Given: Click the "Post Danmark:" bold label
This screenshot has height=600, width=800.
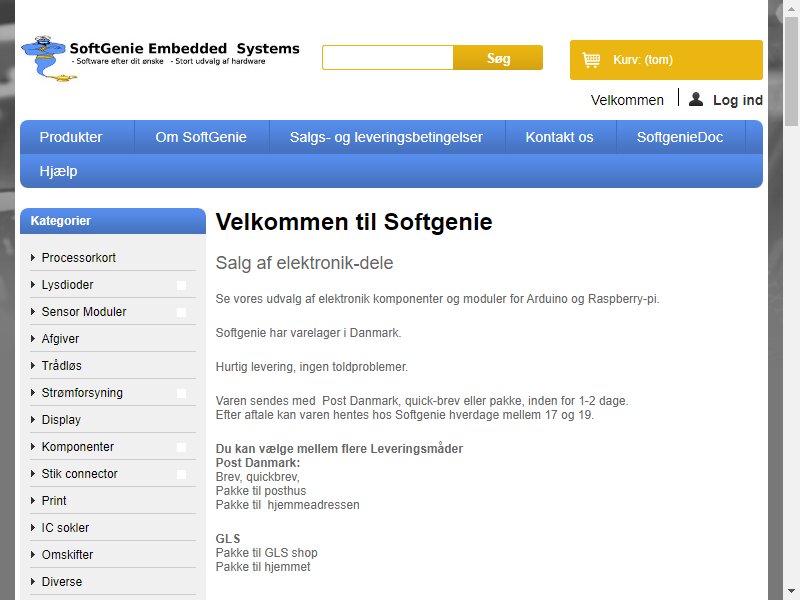Looking at the screenshot, I should click(x=258, y=463).
